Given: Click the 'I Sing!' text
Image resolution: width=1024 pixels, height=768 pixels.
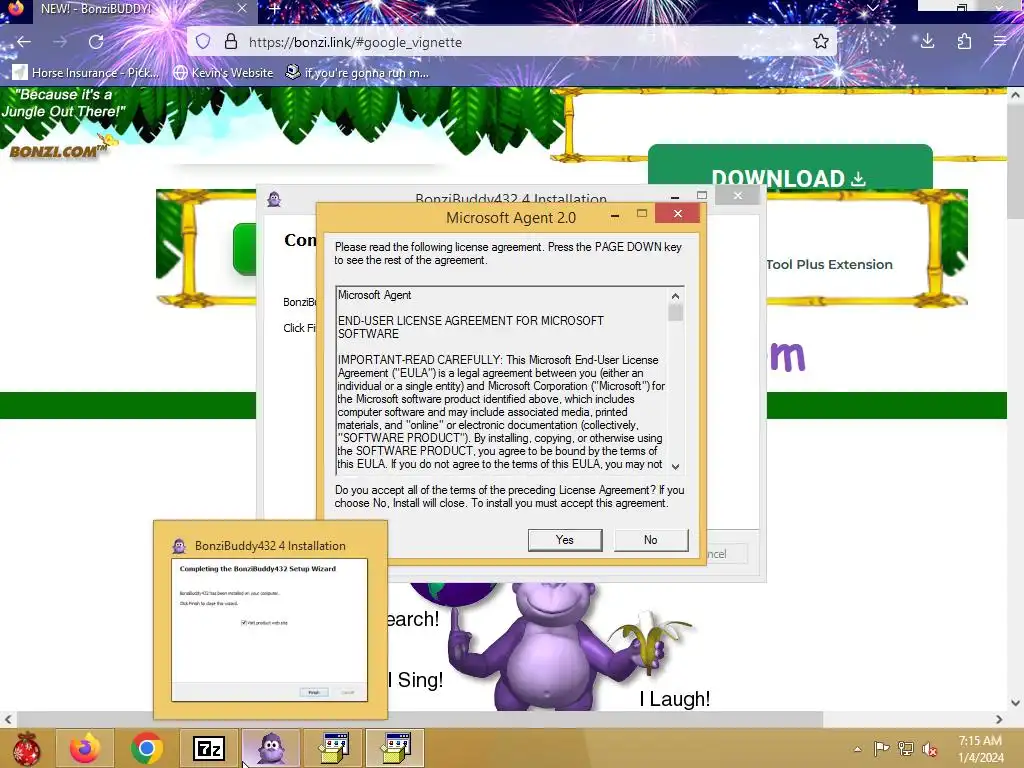Looking at the screenshot, I should pos(415,680).
